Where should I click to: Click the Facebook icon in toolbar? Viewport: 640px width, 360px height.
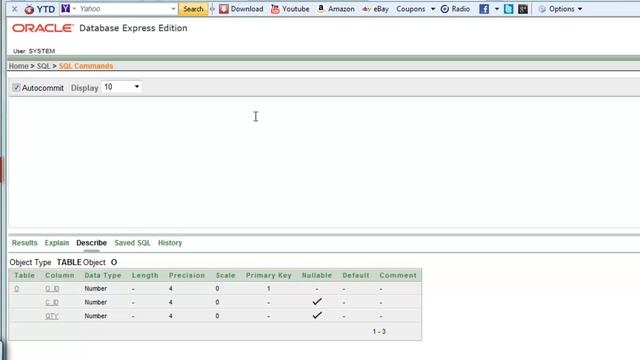coord(484,9)
